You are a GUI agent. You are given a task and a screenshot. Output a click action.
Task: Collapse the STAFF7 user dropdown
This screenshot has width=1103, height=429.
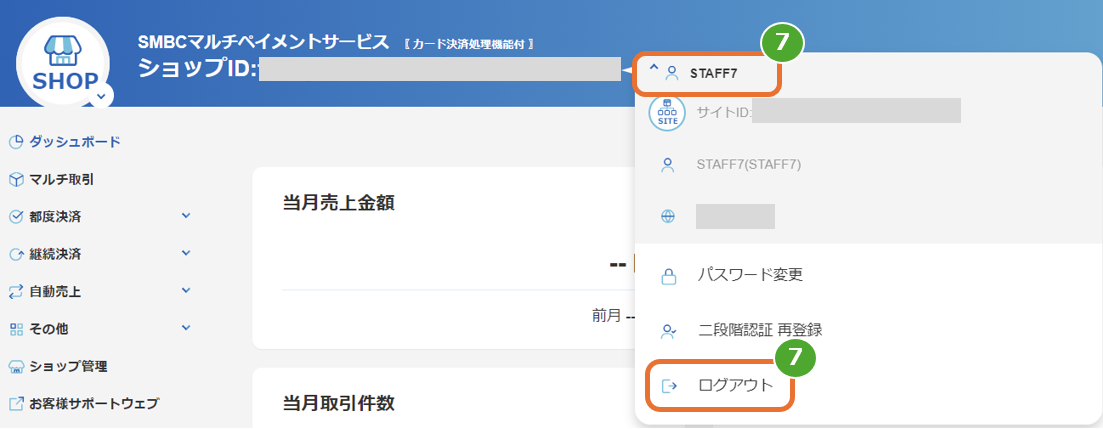(654, 70)
